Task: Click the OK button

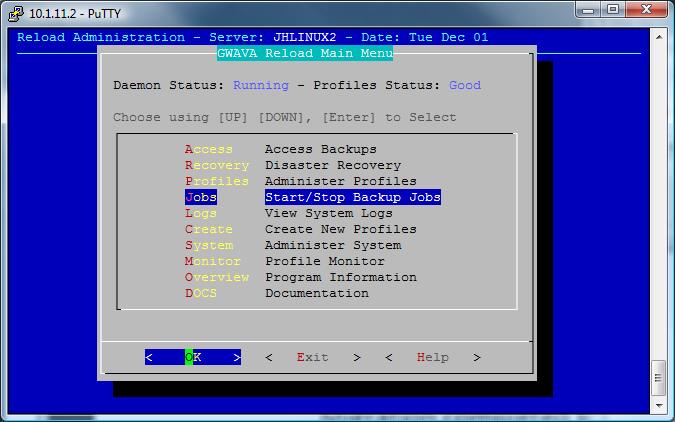Action: pyautogui.click(x=193, y=357)
